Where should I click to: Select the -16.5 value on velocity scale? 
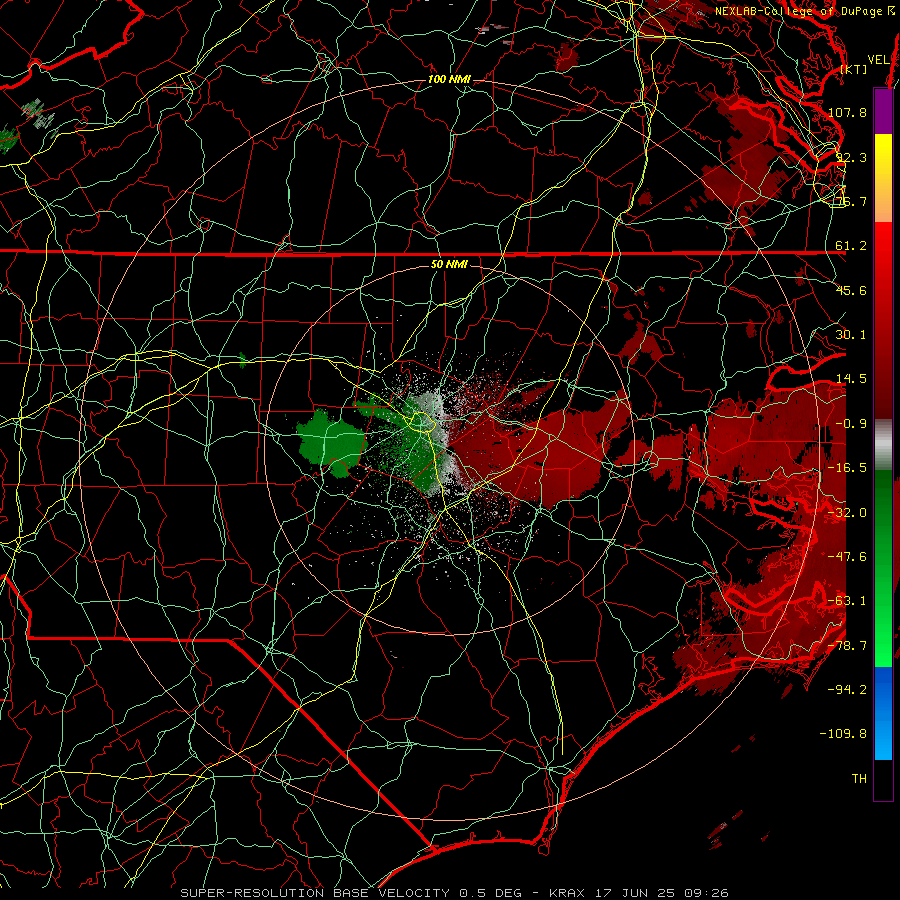(x=847, y=468)
